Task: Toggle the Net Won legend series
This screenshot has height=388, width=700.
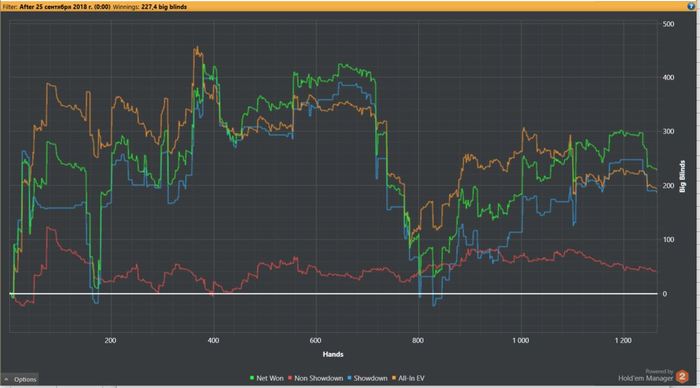Action: coord(267,378)
